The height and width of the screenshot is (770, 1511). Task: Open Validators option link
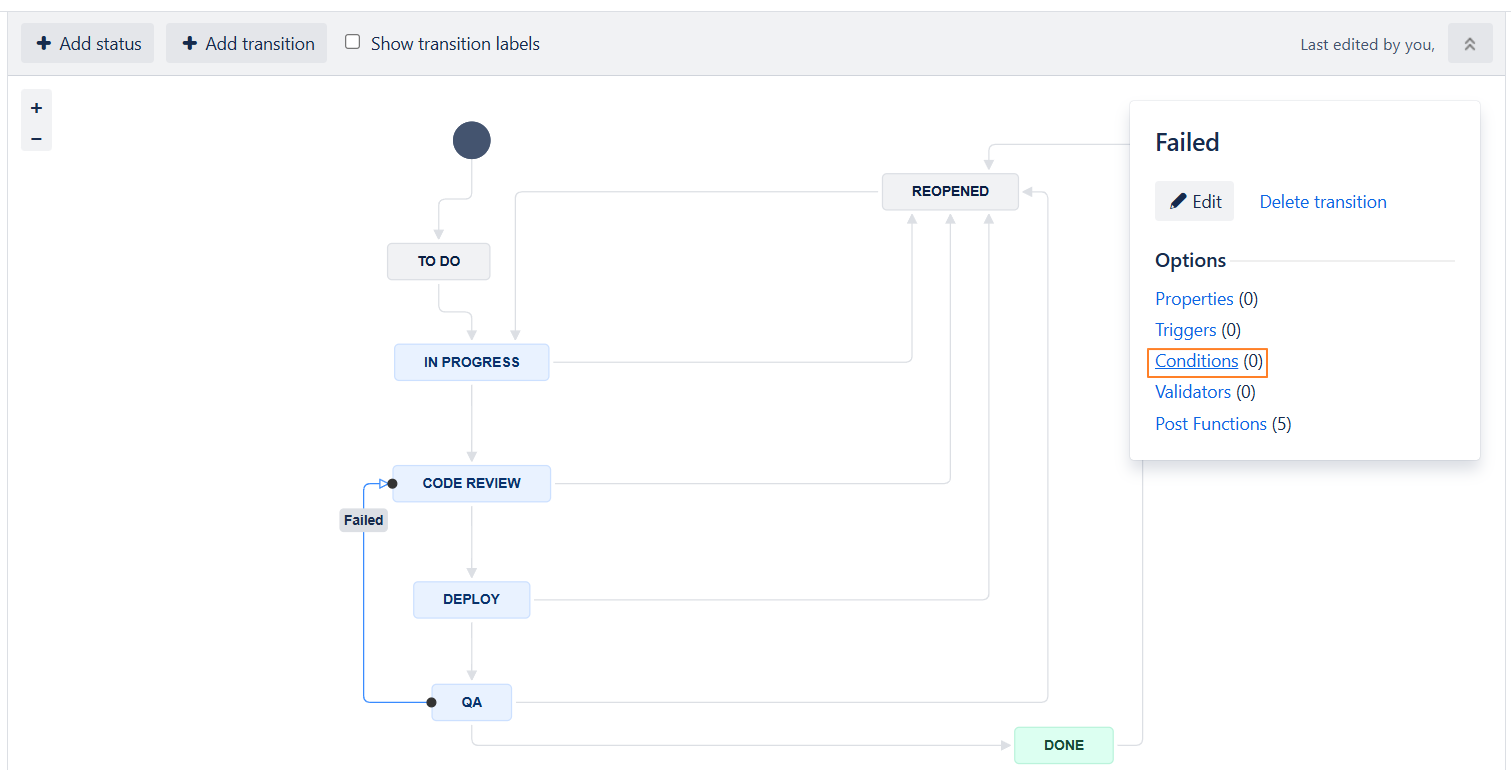click(1192, 392)
